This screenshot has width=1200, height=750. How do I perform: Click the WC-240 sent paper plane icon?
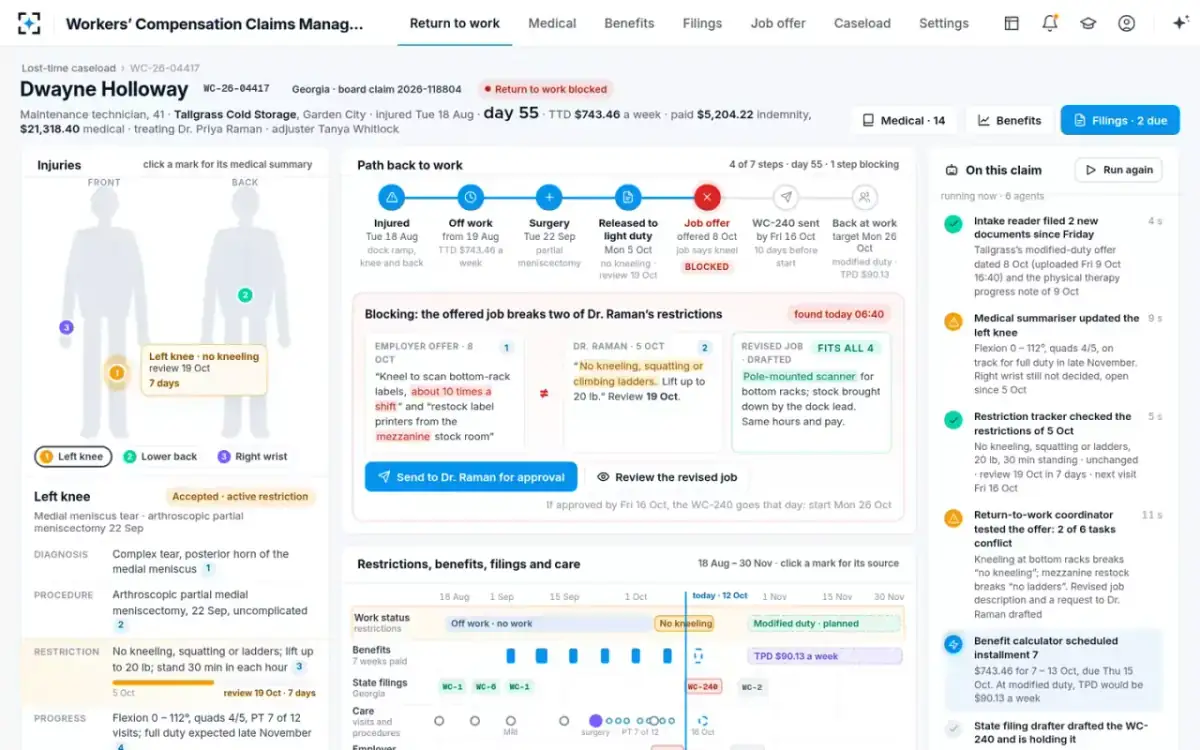(786, 197)
